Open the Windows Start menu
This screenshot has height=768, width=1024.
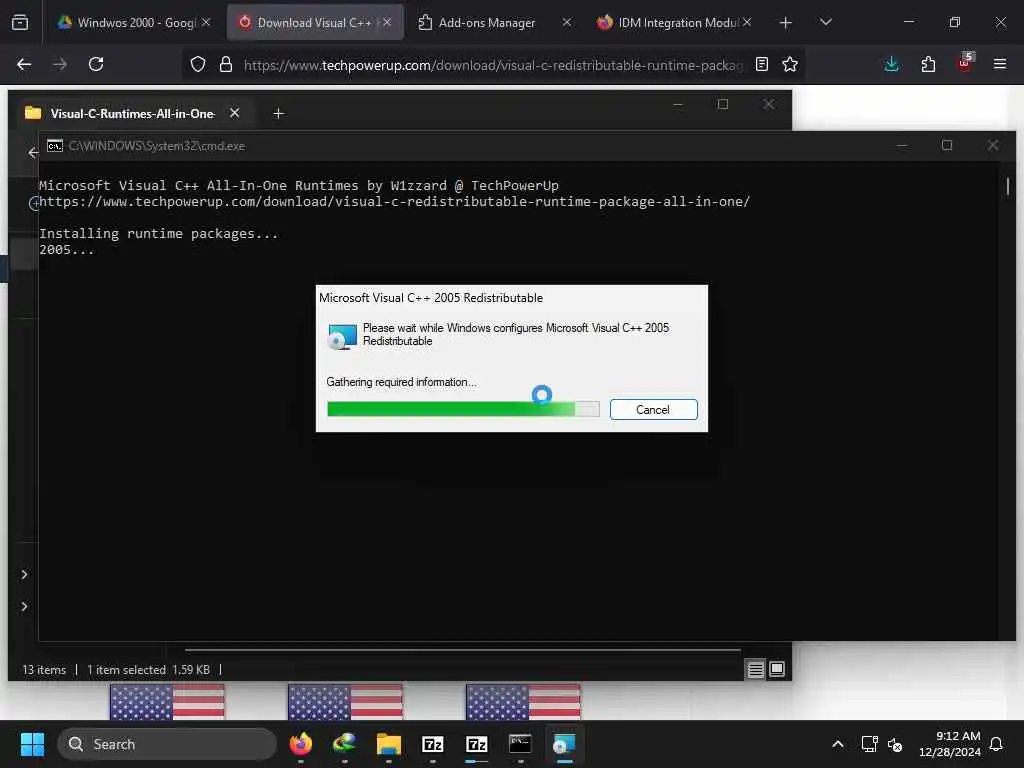pos(32,744)
